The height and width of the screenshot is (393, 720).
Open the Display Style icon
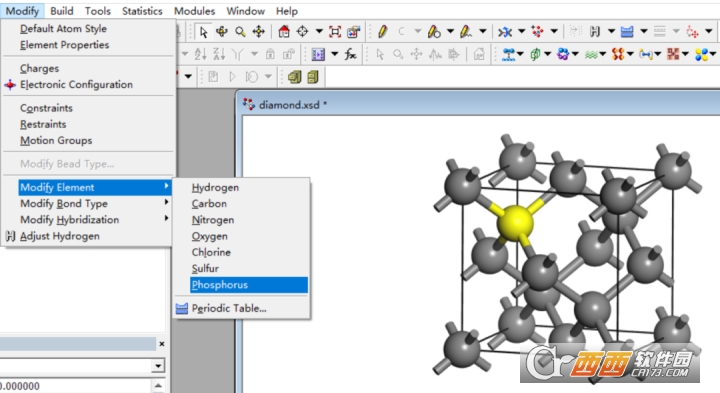click(353, 31)
